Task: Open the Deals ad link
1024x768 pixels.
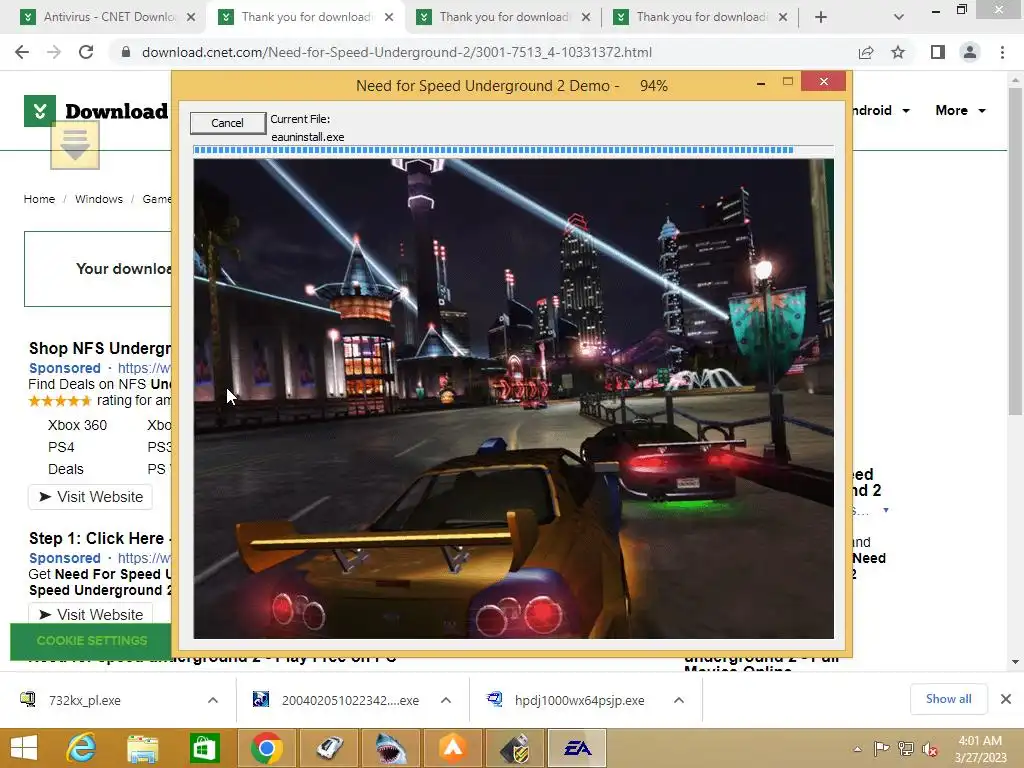Action: [65, 470]
